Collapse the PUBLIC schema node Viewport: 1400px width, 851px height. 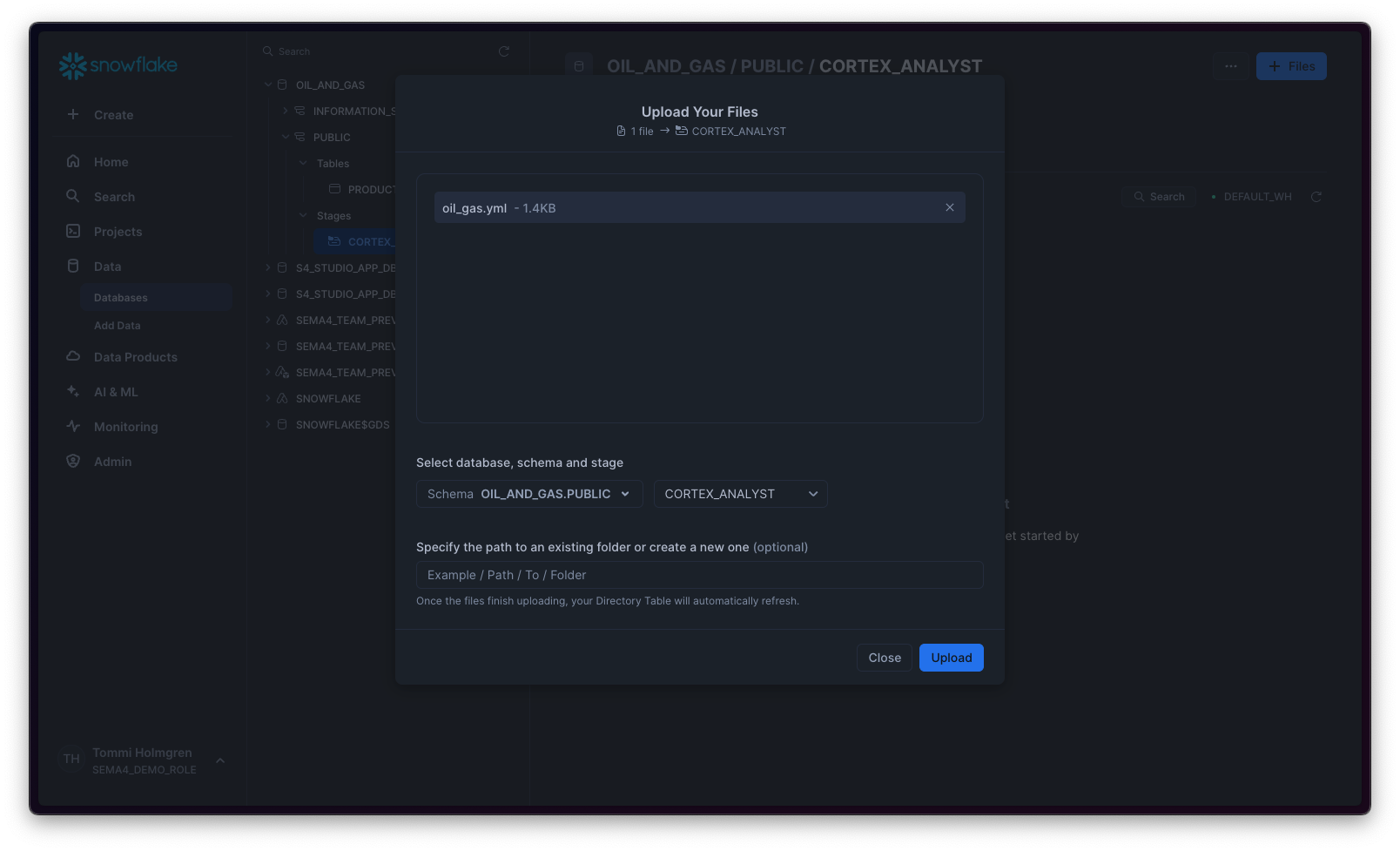click(x=285, y=137)
